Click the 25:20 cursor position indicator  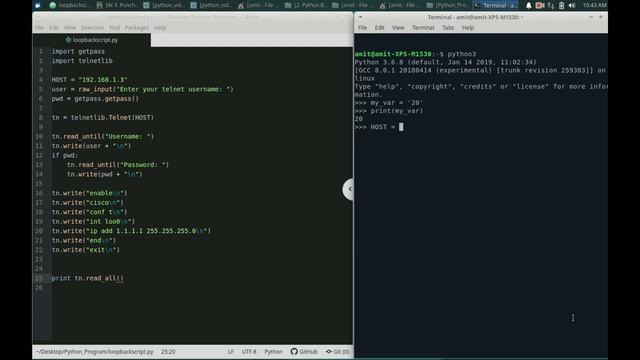168,351
